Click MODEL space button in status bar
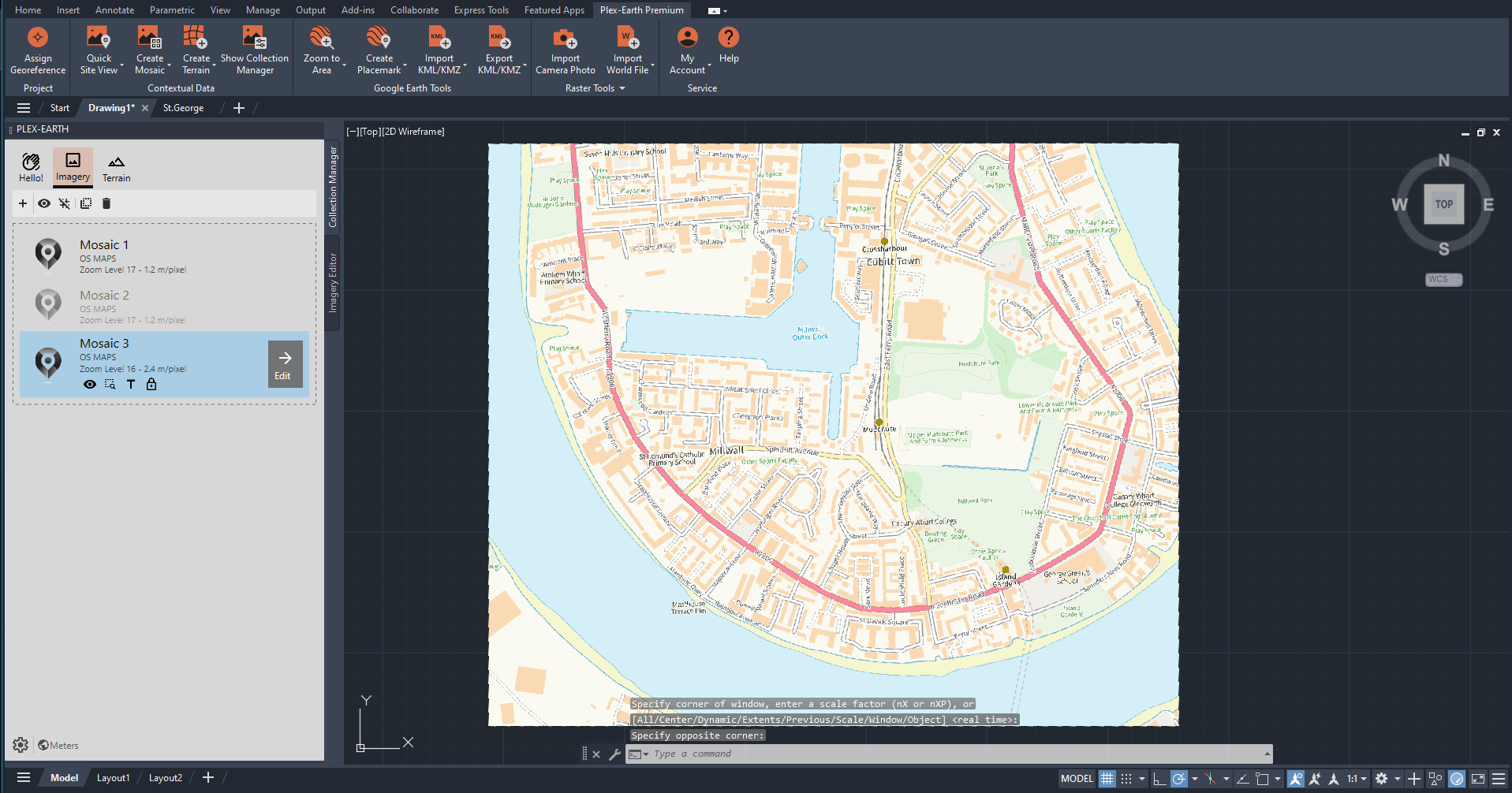Screen dimensions: 1512x793 pos(1077,779)
